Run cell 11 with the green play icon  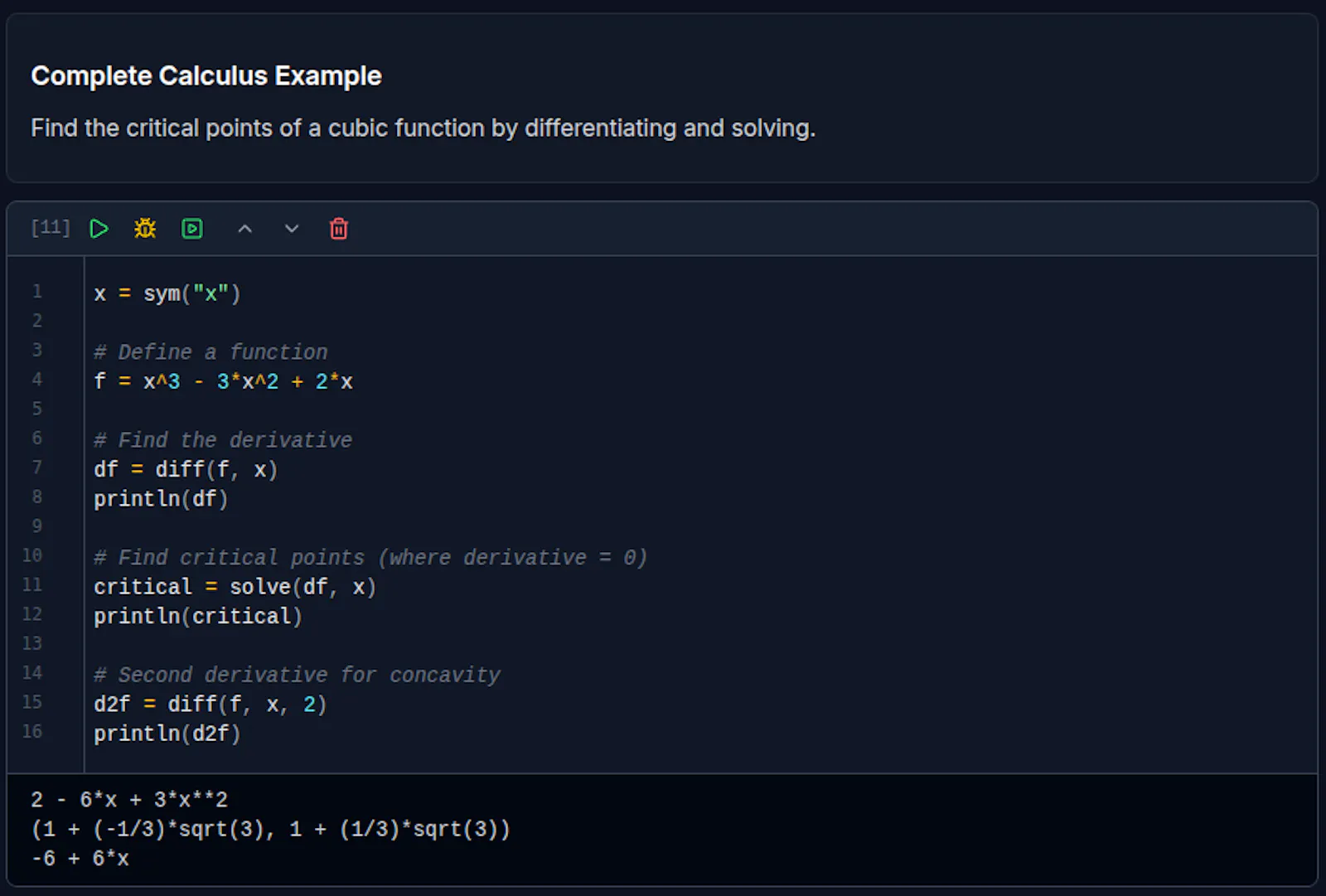(x=99, y=229)
